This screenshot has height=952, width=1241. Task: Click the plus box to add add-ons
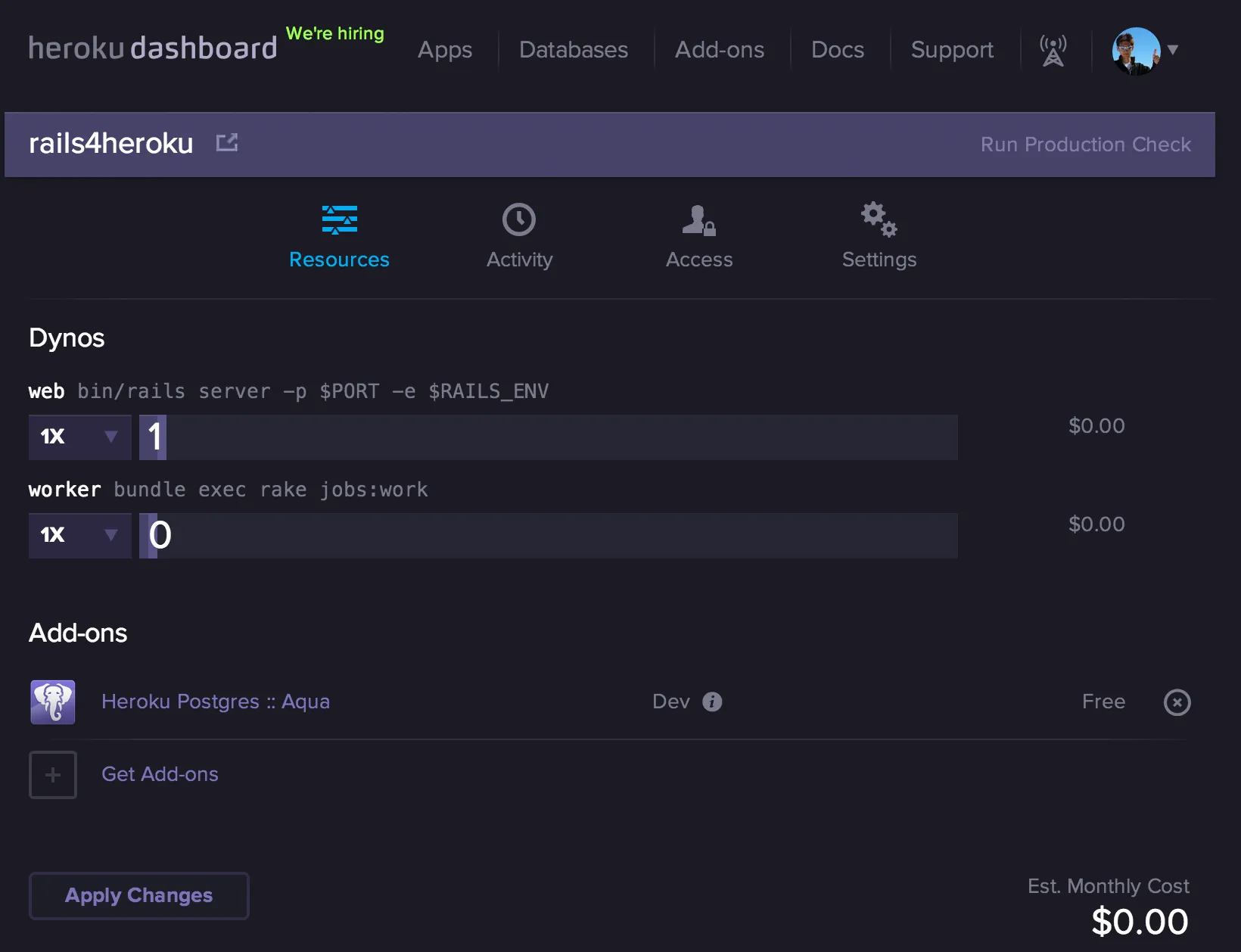coord(53,774)
